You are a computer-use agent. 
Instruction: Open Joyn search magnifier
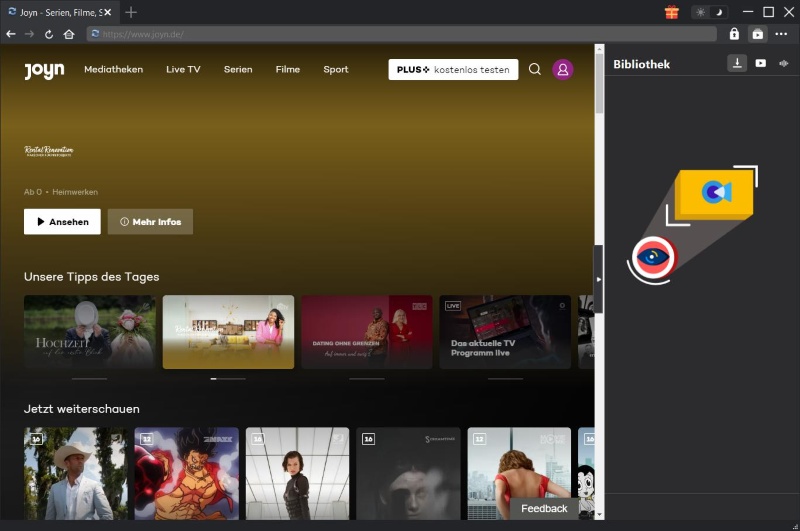click(535, 69)
